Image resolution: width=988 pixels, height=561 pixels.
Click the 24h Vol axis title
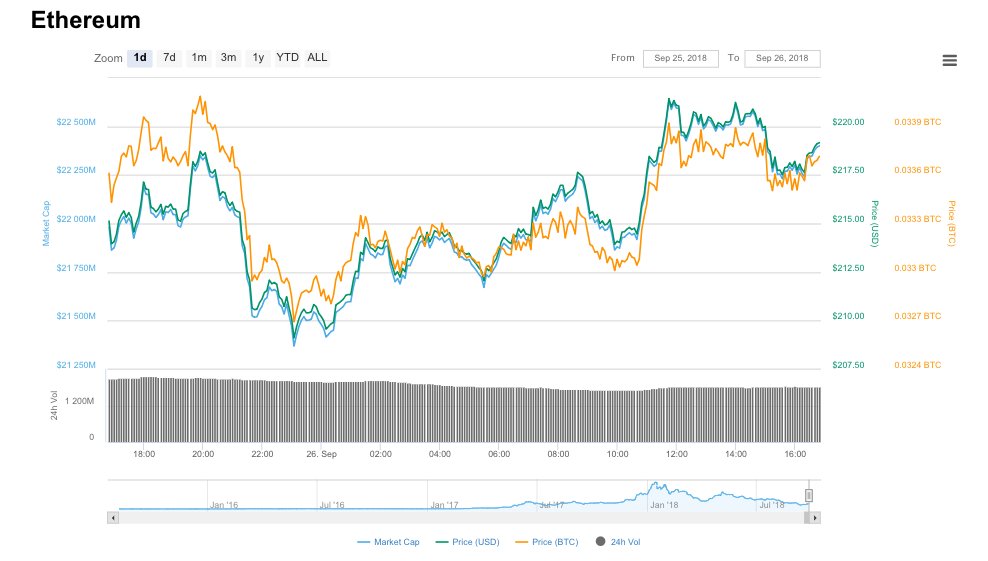tap(54, 405)
